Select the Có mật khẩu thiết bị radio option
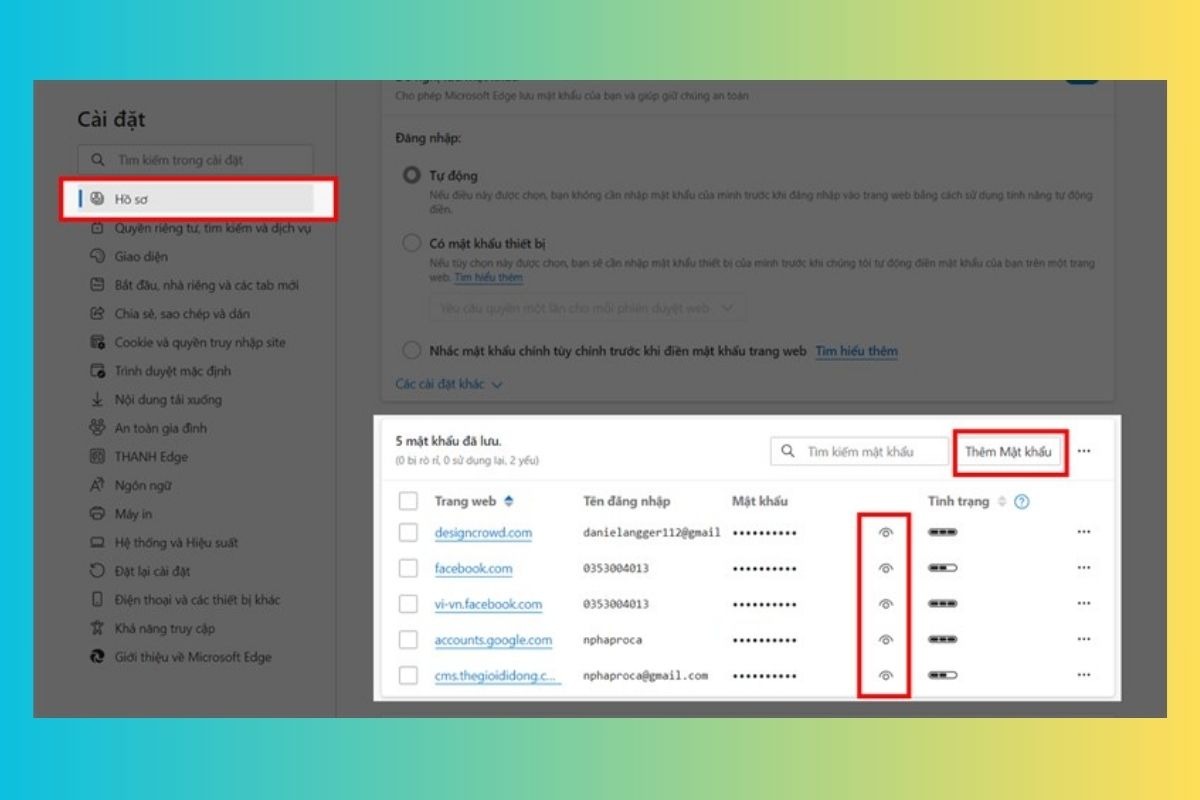 [411, 243]
